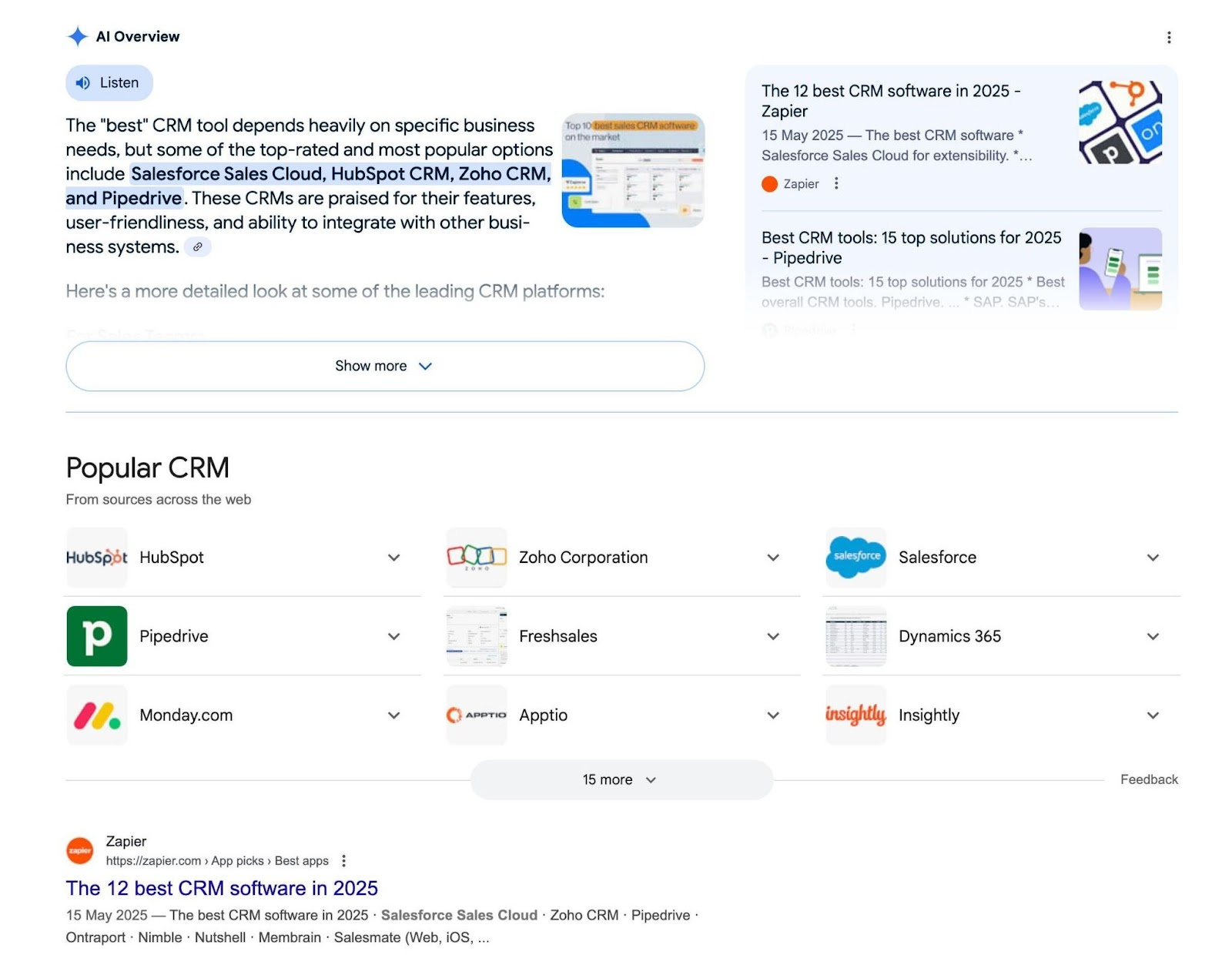Click the AI Overview sparkle icon
1232x965 pixels.
(x=77, y=35)
